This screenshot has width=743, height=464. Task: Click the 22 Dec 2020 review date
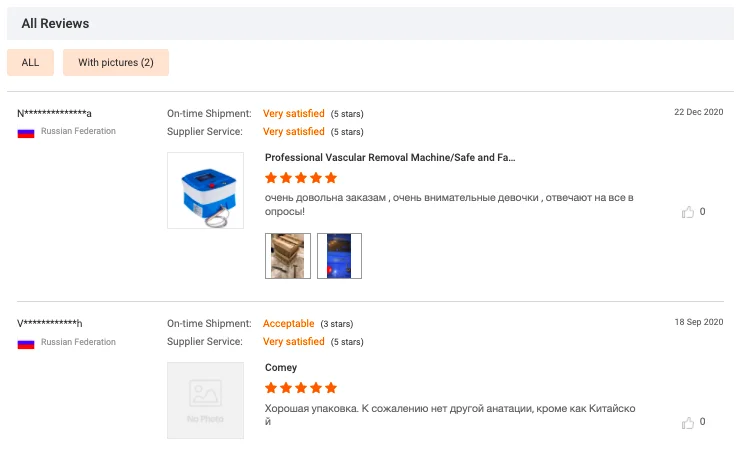[x=698, y=112]
